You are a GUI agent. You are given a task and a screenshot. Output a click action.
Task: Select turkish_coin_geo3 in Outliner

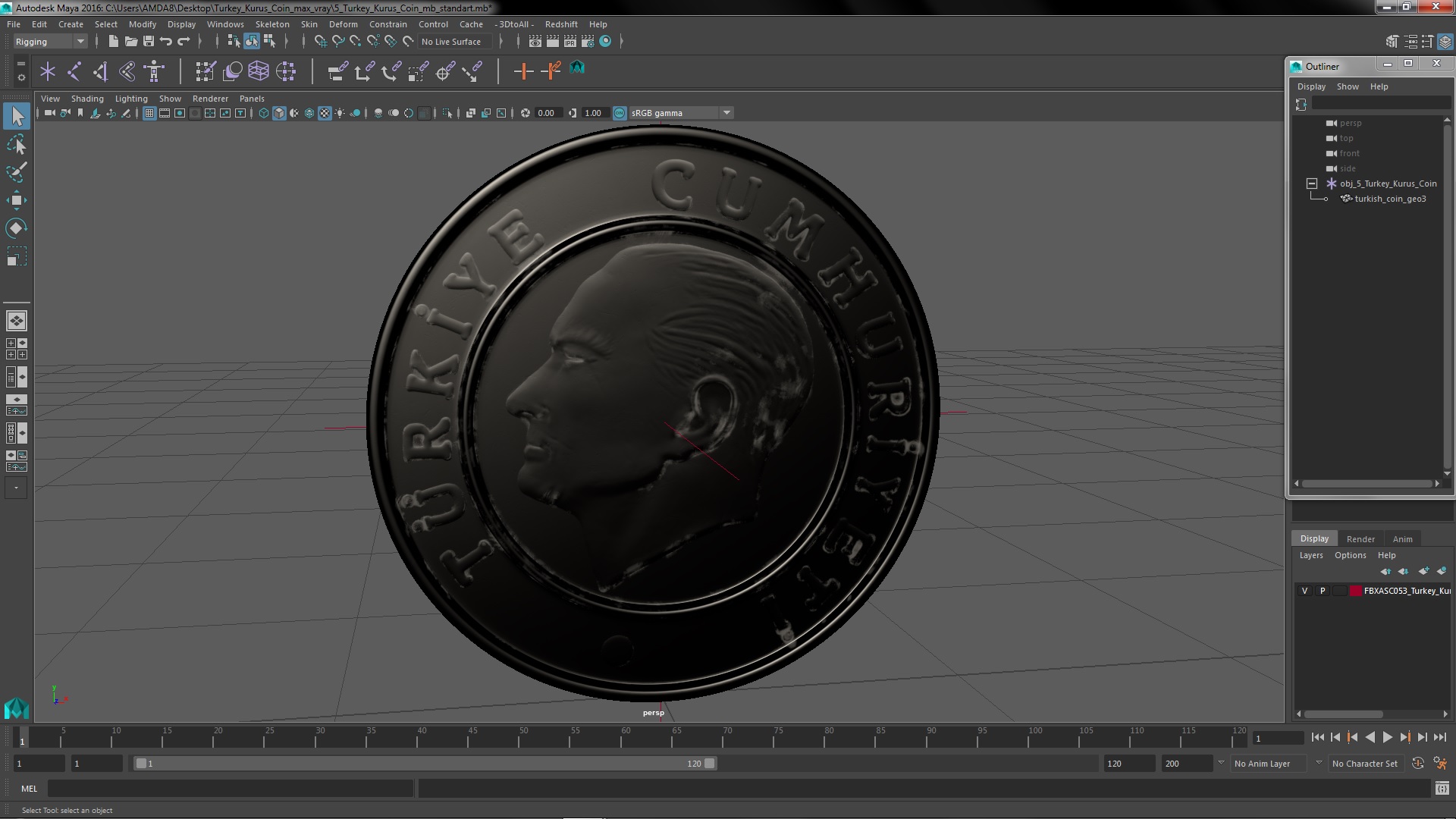point(1390,199)
